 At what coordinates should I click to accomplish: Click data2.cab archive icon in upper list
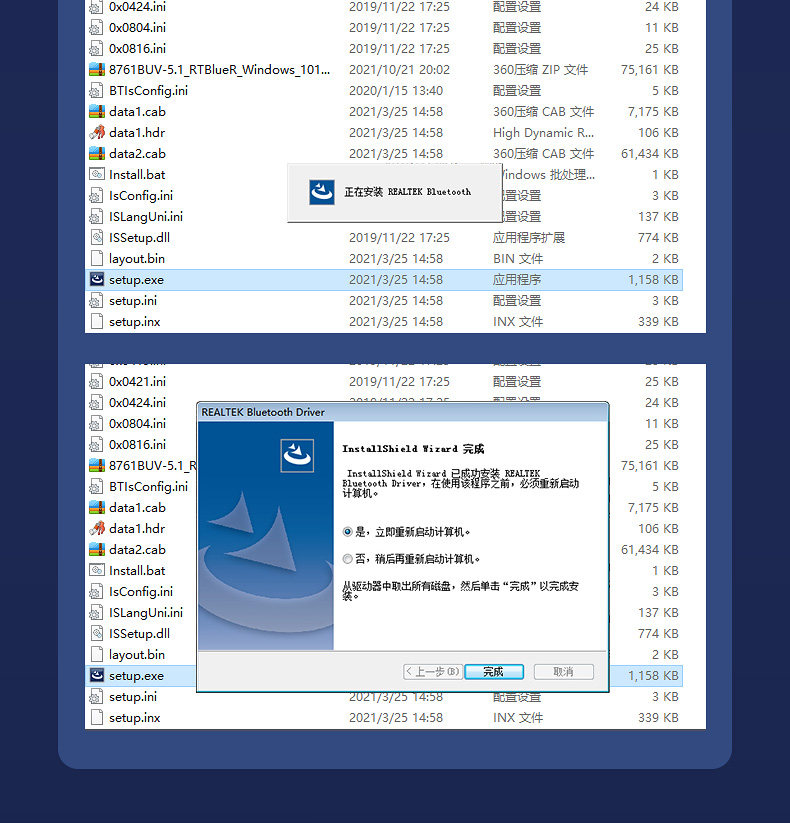97,153
